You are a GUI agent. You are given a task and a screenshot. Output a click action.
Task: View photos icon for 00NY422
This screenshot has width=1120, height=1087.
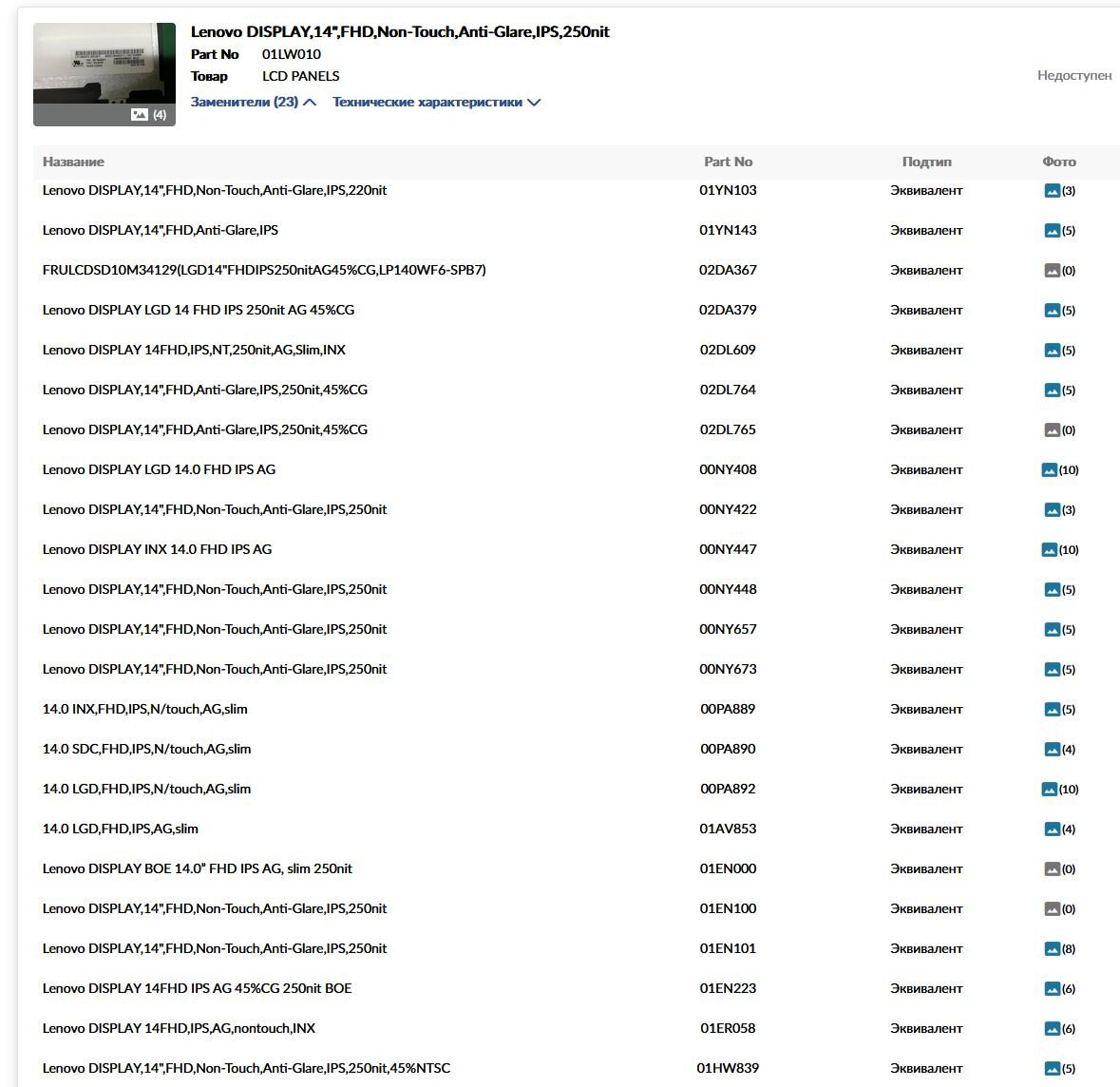point(1052,510)
